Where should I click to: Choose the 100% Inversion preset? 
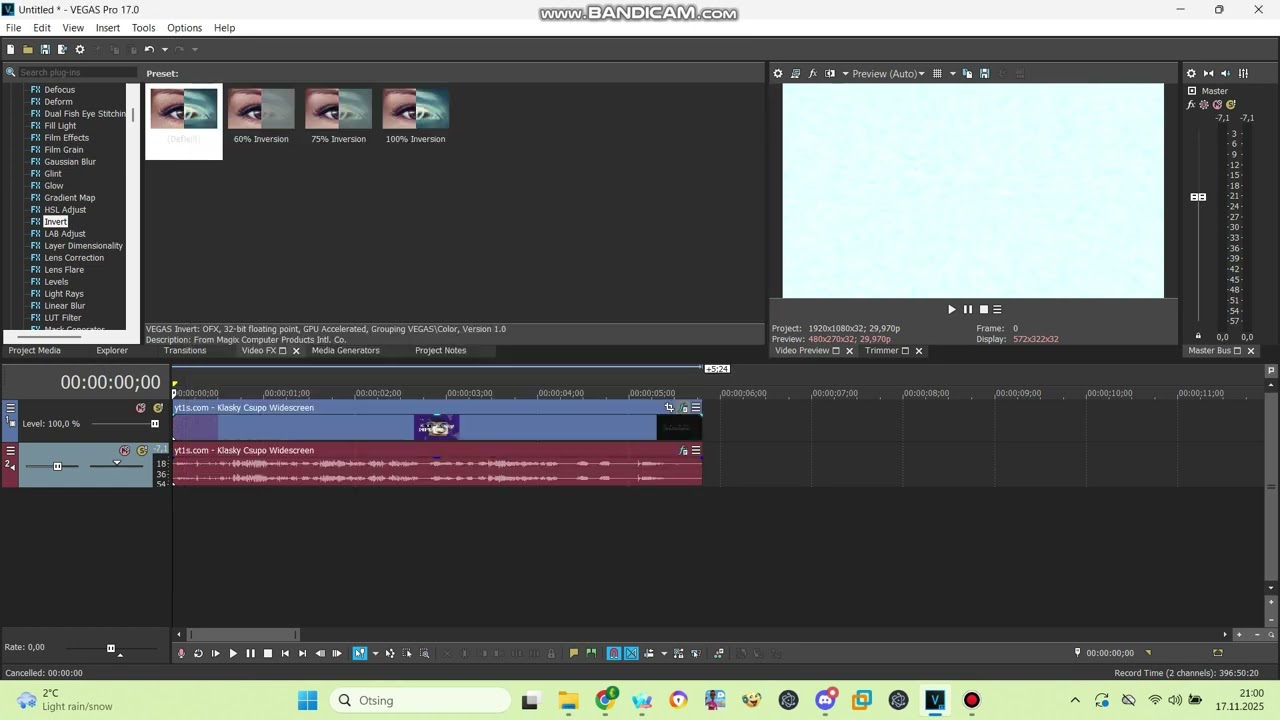coord(415,117)
